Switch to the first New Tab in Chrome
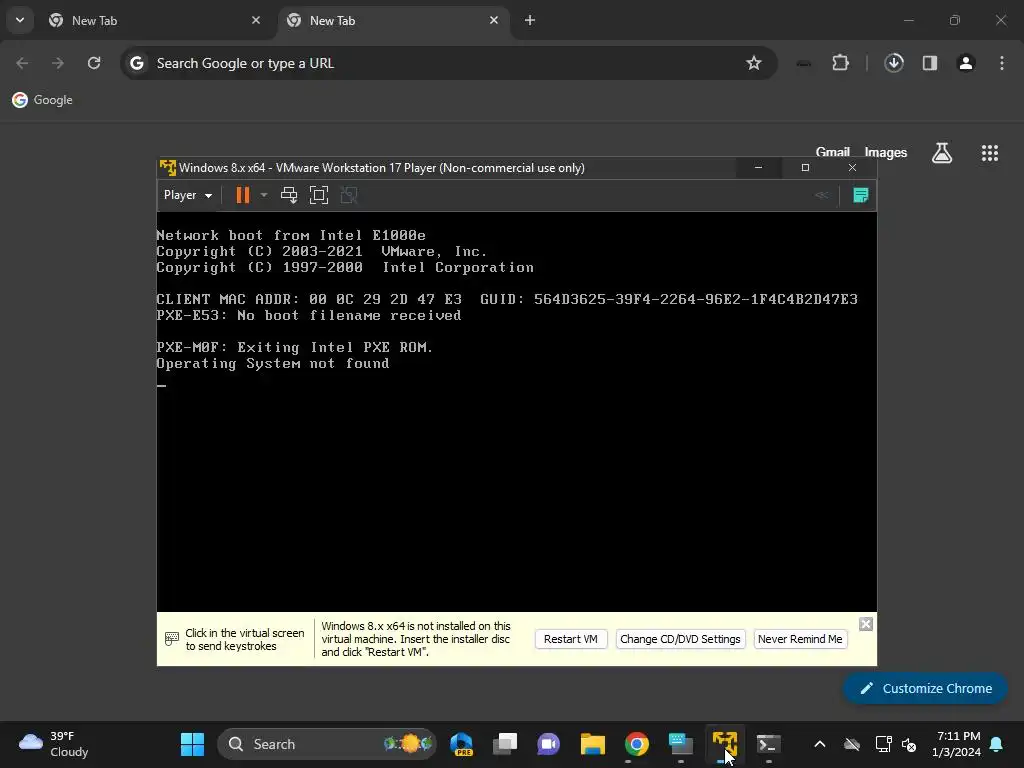The width and height of the screenshot is (1024, 768). pyautogui.click(x=153, y=20)
